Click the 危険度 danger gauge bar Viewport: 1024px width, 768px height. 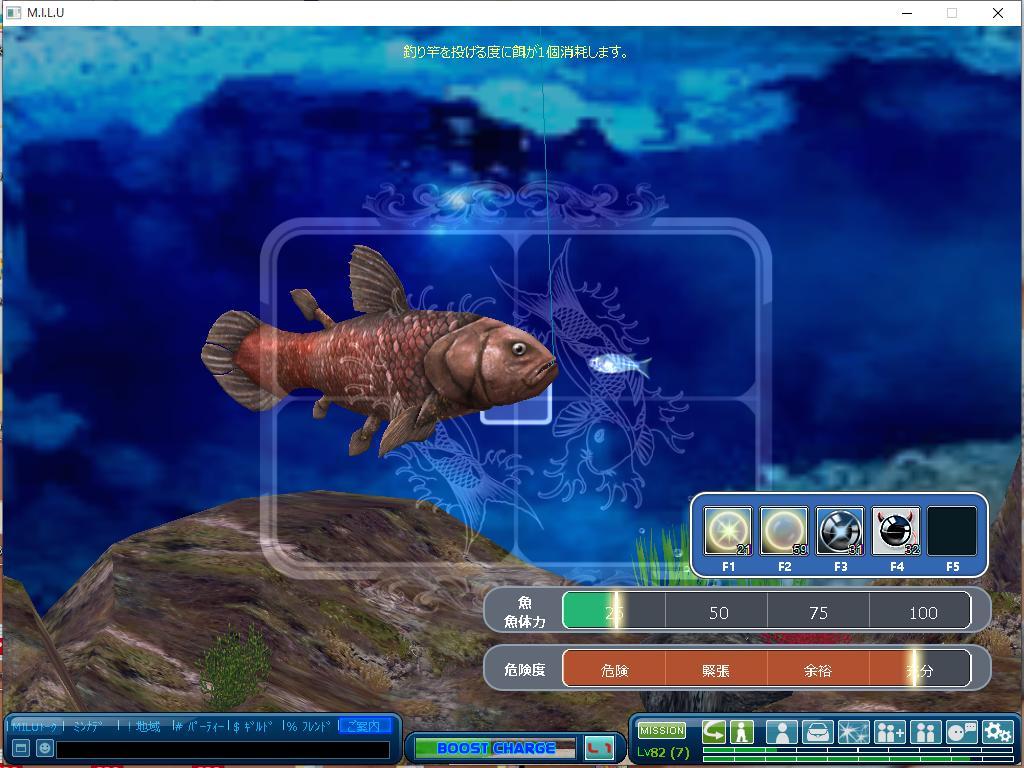[766, 670]
